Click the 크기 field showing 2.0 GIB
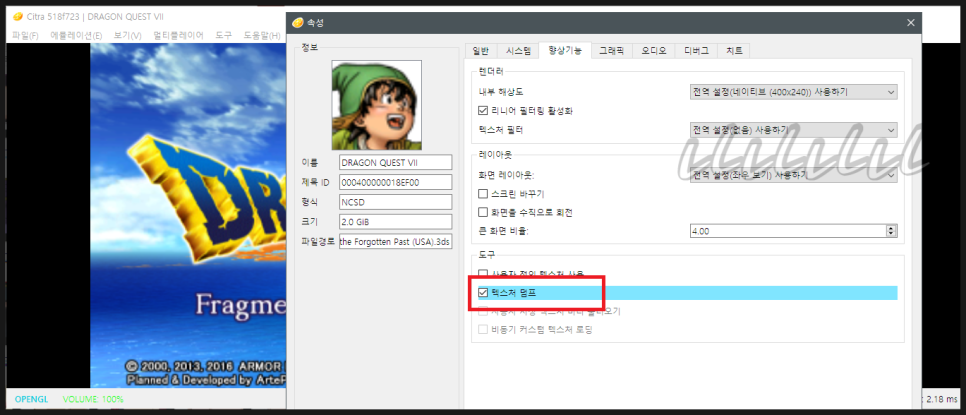Image resolution: width=966 pixels, height=415 pixels. (x=396, y=222)
